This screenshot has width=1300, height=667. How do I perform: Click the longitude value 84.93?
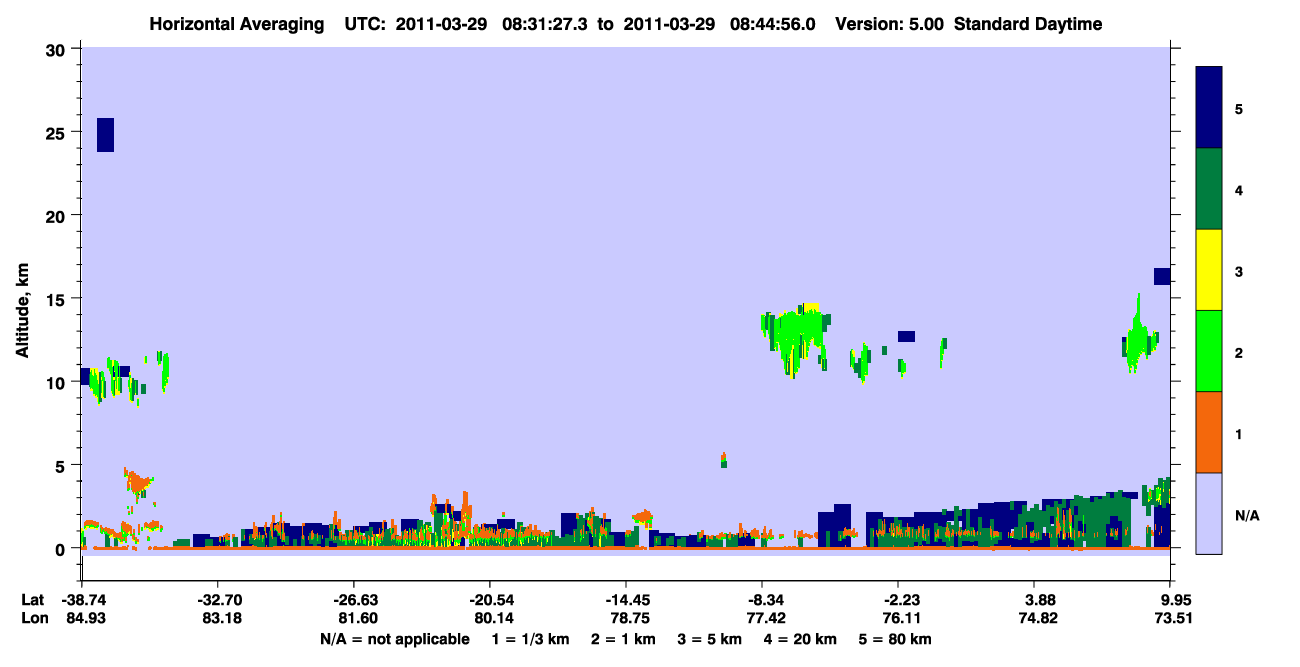(x=85, y=618)
